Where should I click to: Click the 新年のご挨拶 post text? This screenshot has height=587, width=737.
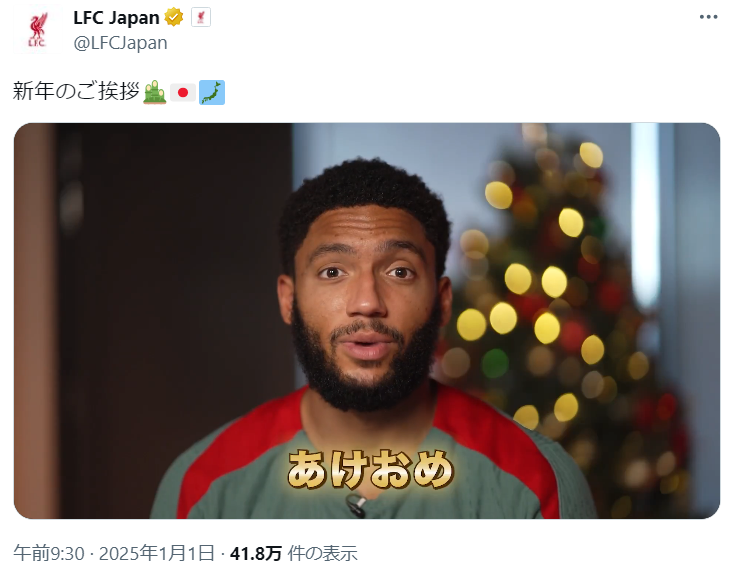(x=76, y=92)
